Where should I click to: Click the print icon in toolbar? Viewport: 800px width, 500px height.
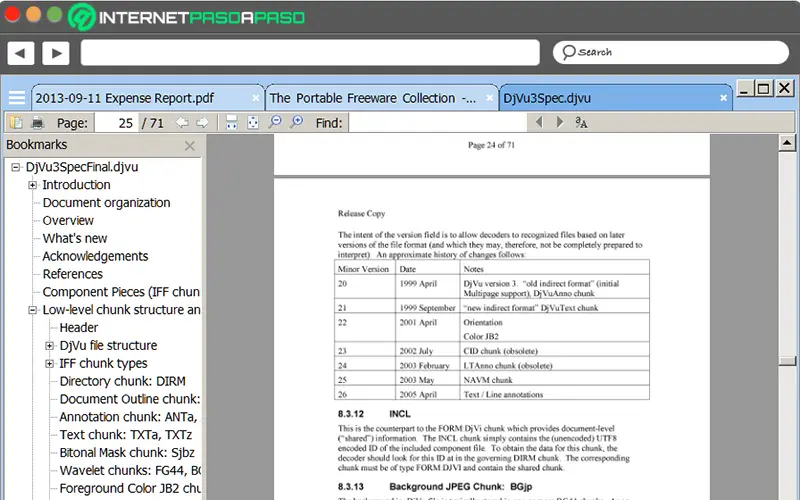[x=37, y=122]
